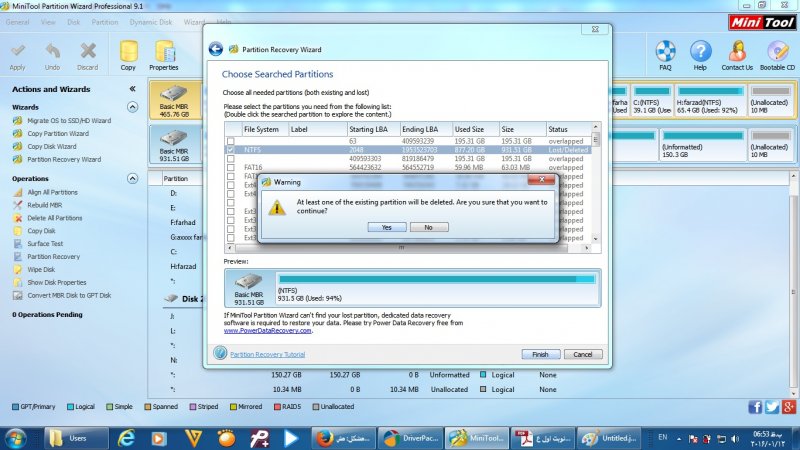Click the Apply toolbar icon
The image size is (800, 450).
tap(17, 56)
